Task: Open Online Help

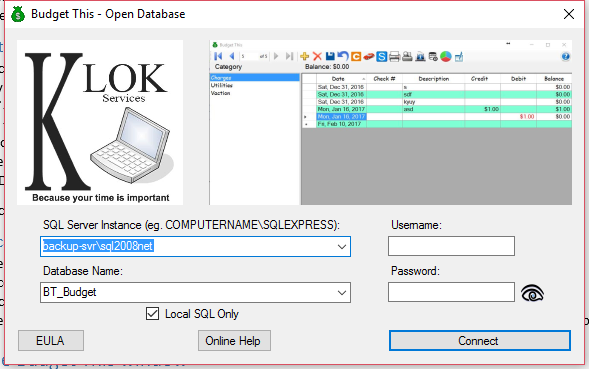Action: point(234,341)
